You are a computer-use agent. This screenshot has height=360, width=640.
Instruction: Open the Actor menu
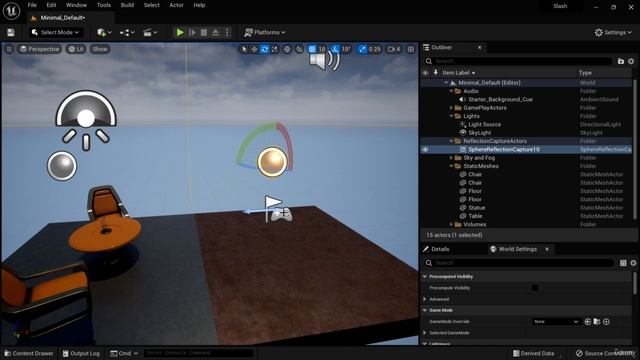(176, 5)
